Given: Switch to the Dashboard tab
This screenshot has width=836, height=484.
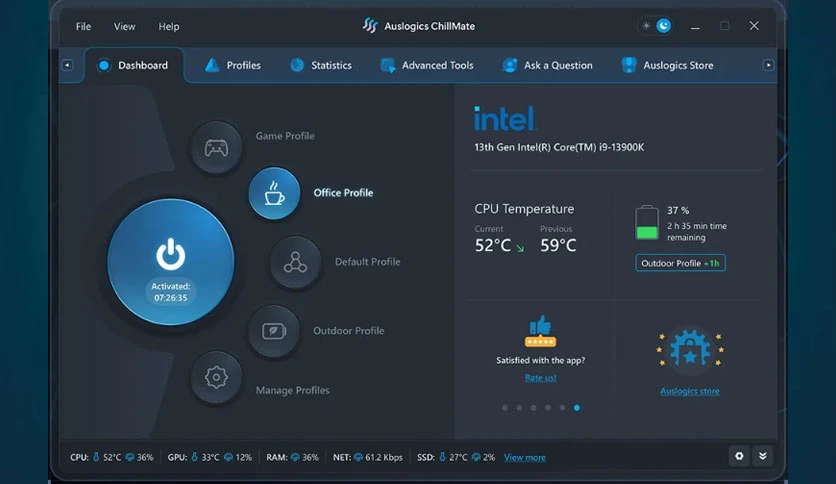Looking at the screenshot, I should (x=134, y=65).
